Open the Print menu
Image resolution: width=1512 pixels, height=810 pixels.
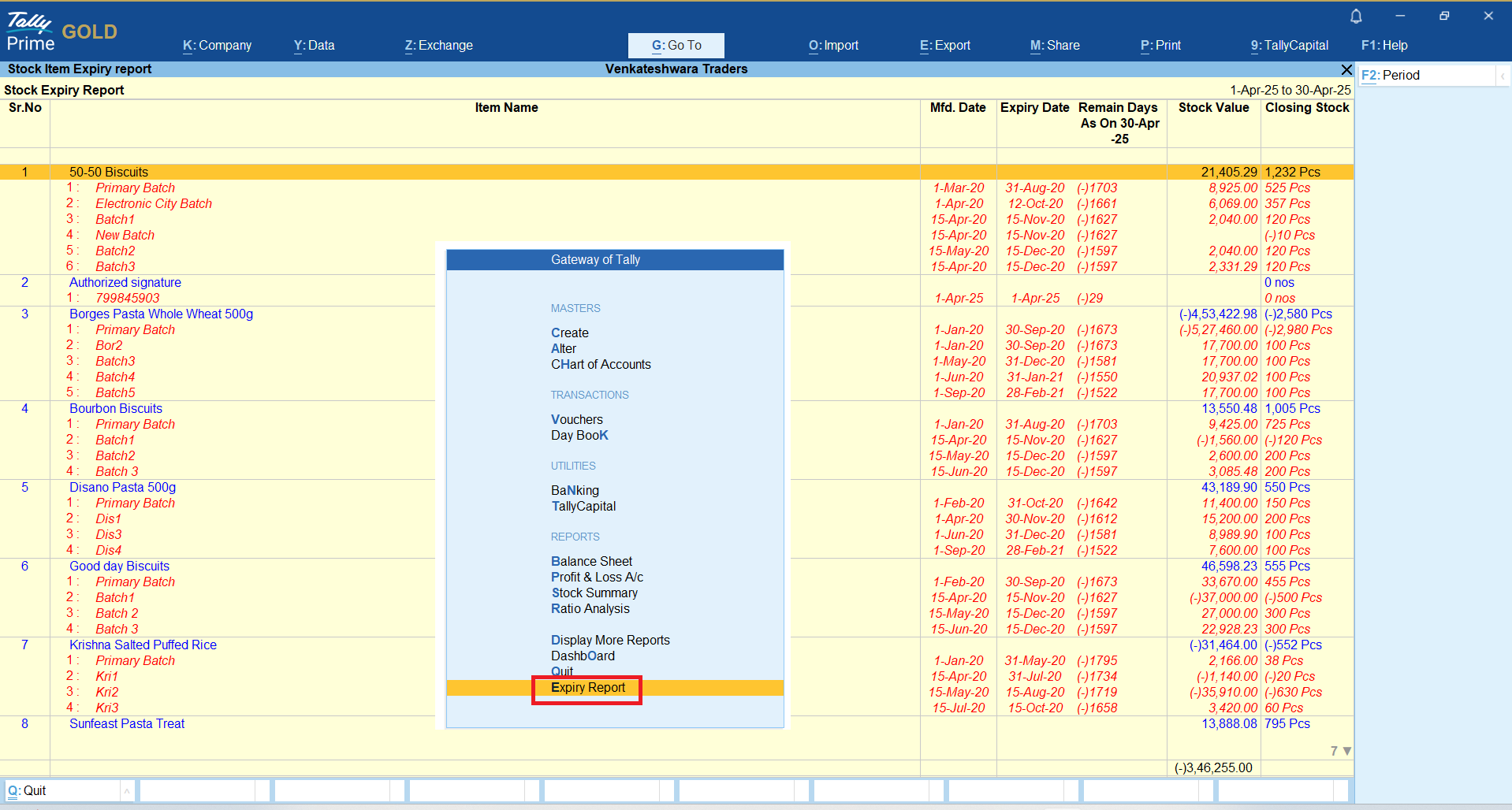tap(1160, 46)
